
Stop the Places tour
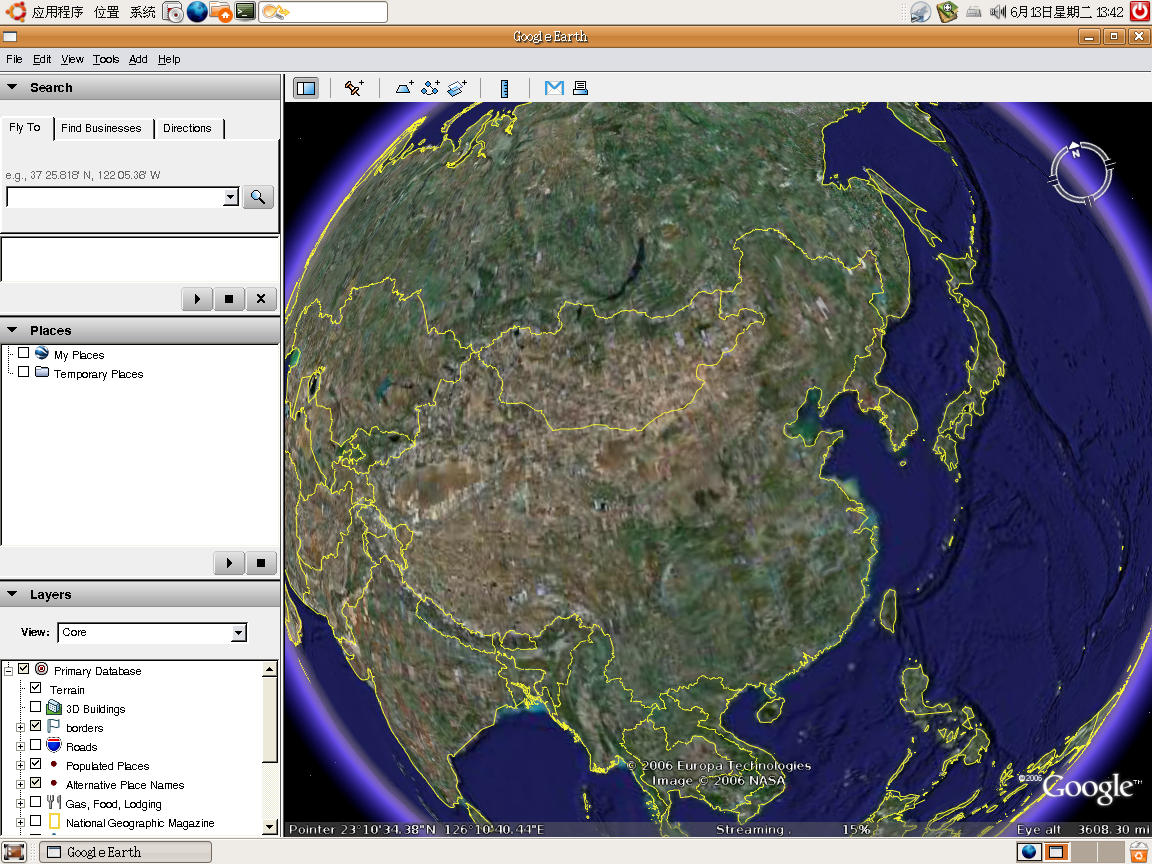(x=261, y=563)
